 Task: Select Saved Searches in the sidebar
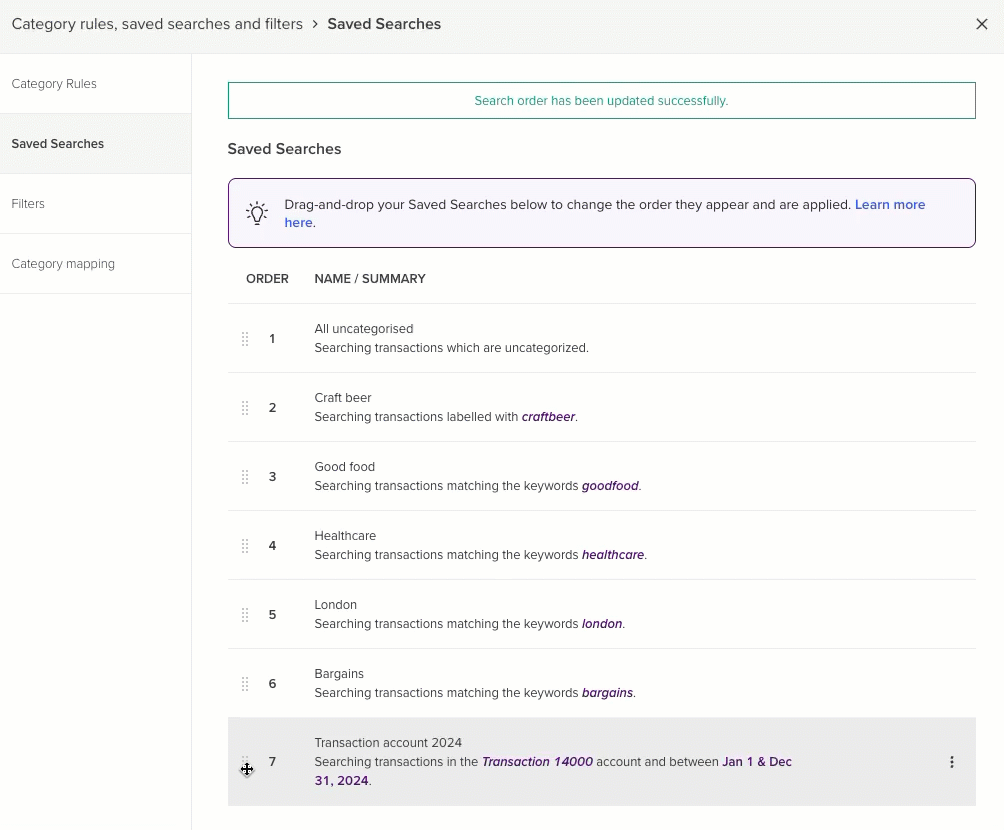coord(58,144)
